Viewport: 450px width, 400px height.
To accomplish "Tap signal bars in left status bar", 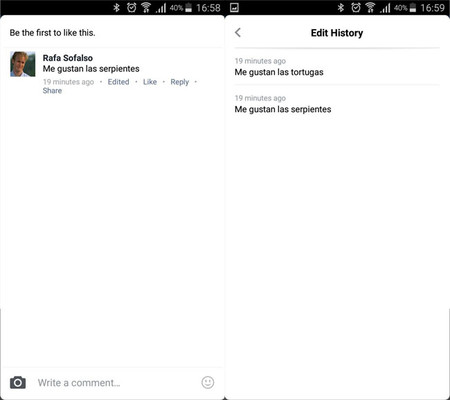I will 161,8.
